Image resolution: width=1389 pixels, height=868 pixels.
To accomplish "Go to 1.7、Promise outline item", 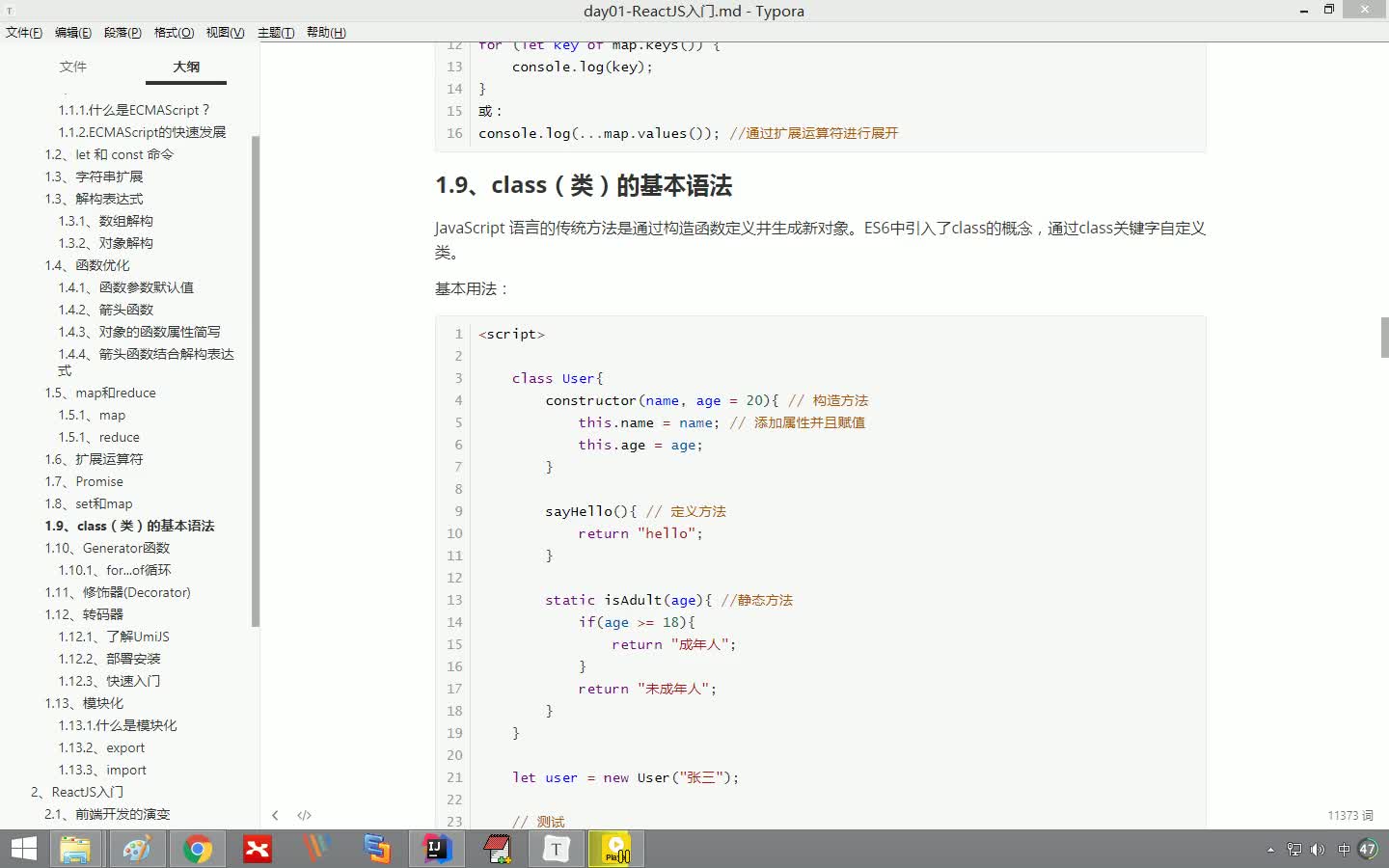I will pos(84,481).
